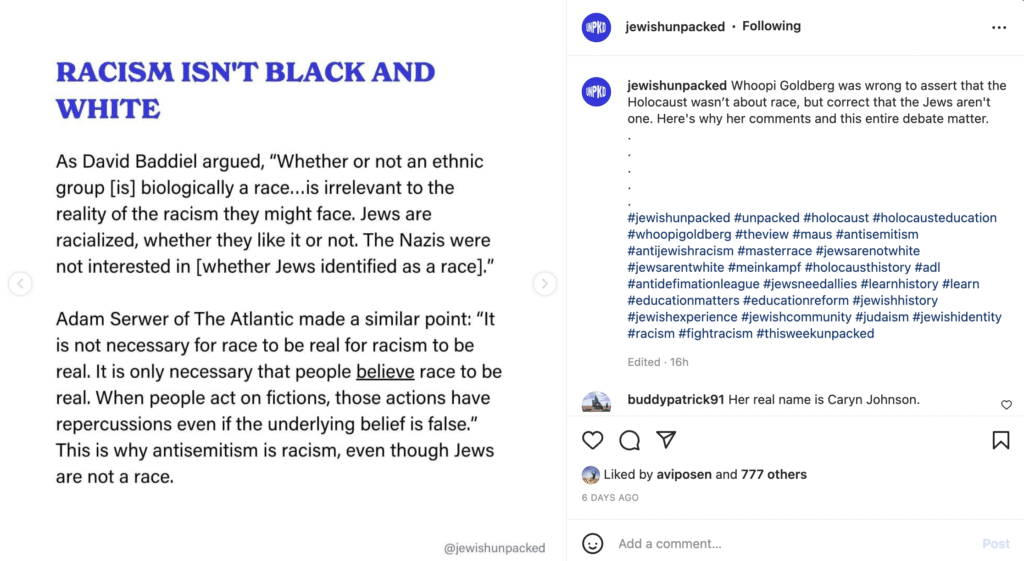
Task: View buddypatrick91 profile
Action: click(x=675, y=399)
